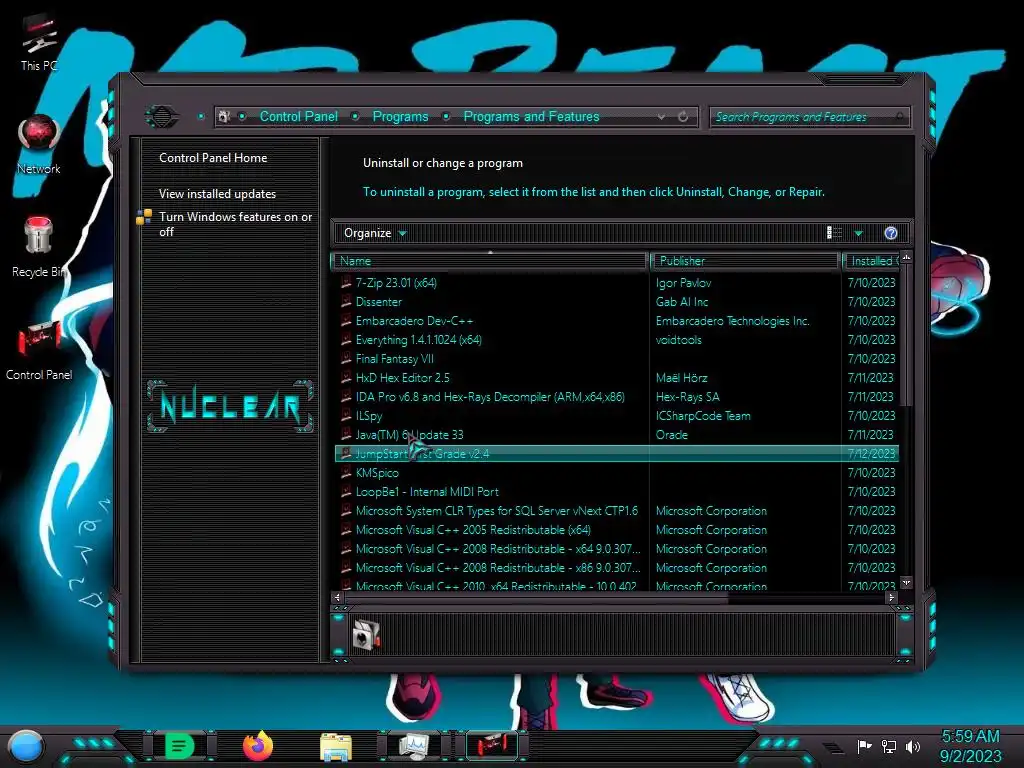This screenshot has width=1024, height=768.
Task: Navigate to Programs breadcrumb
Action: pos(400,116)
